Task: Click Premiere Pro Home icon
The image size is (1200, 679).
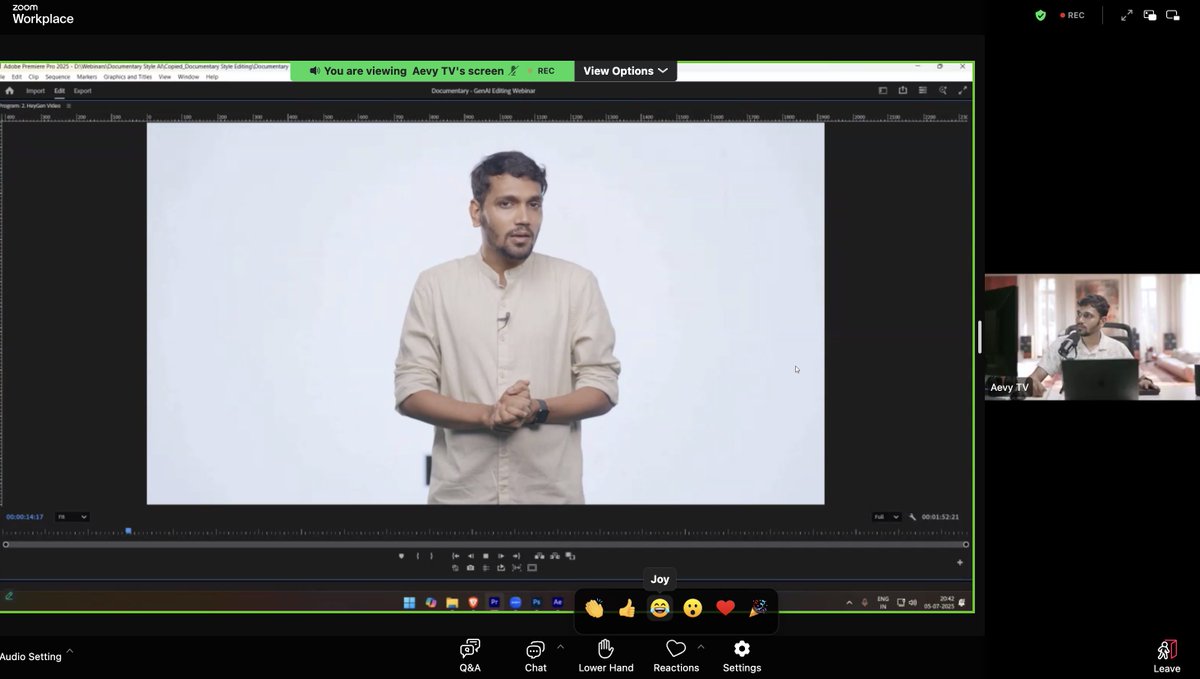Action: (10, 90)
